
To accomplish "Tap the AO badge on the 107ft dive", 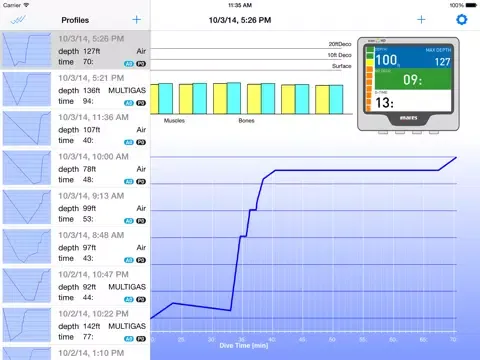I will click(129, 142).
